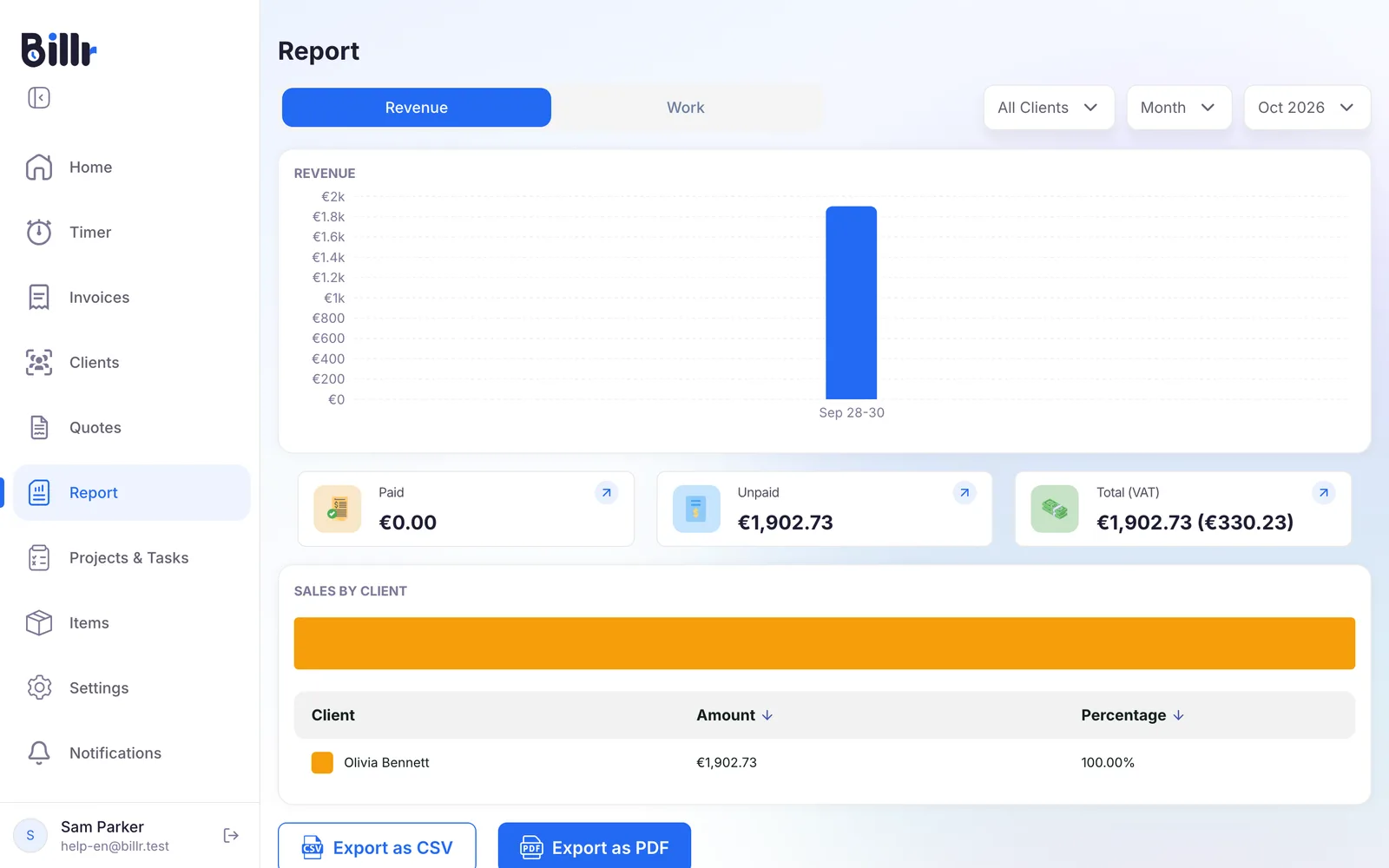Open the Notifications bell icon

(39, 753)
